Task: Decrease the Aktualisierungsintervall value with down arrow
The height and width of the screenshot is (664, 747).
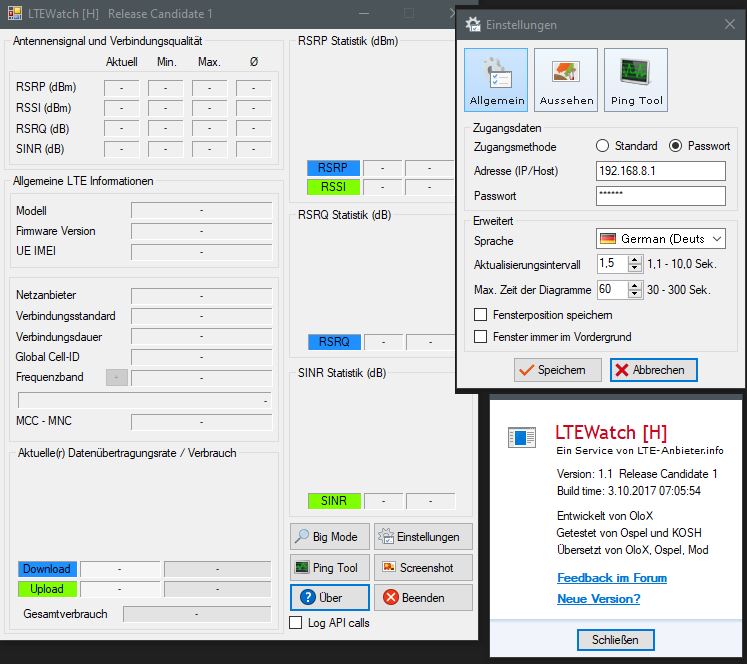Action: click(635, 268)
